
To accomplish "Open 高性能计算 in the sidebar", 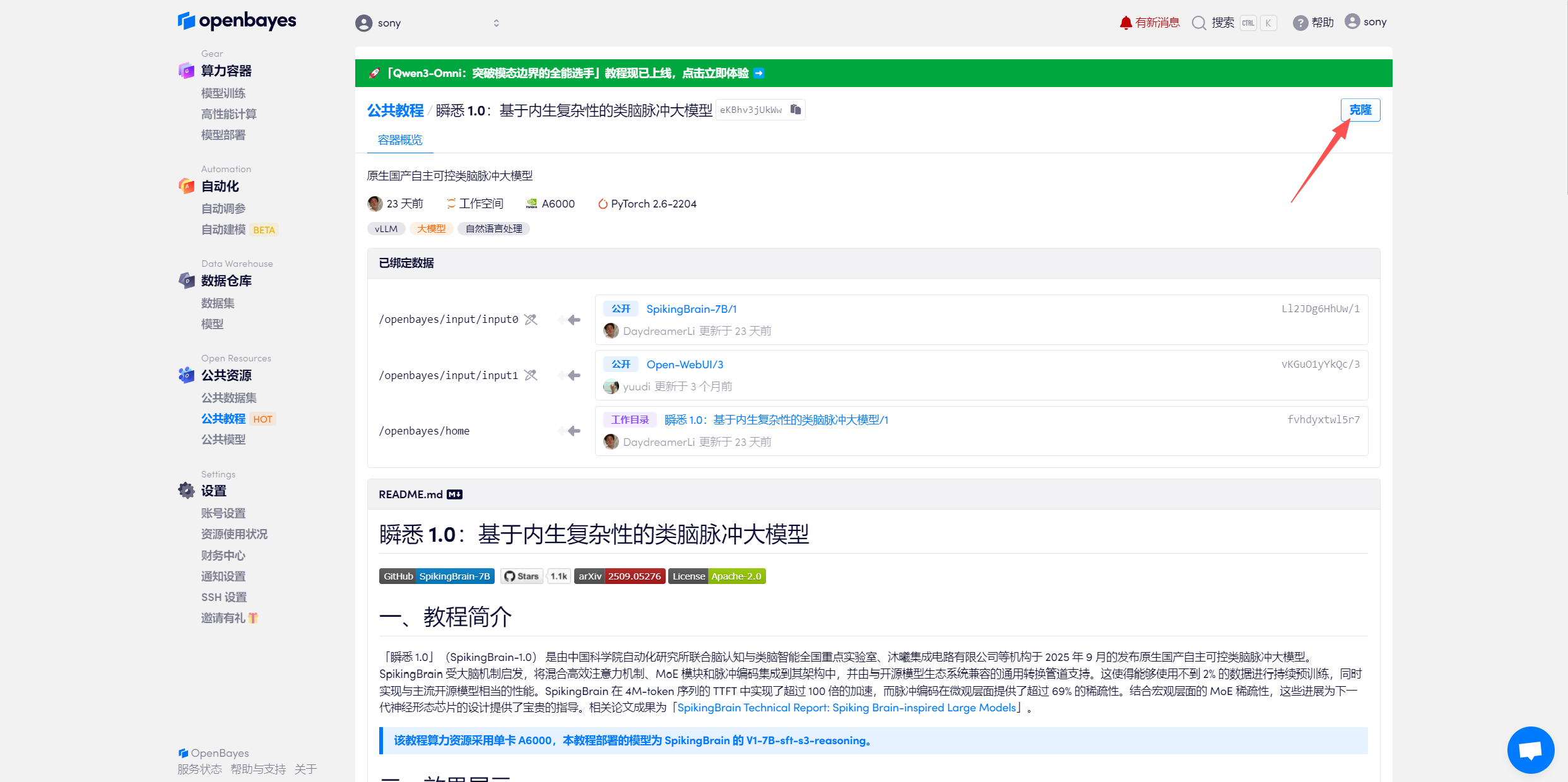I will (x=229, y=114).
